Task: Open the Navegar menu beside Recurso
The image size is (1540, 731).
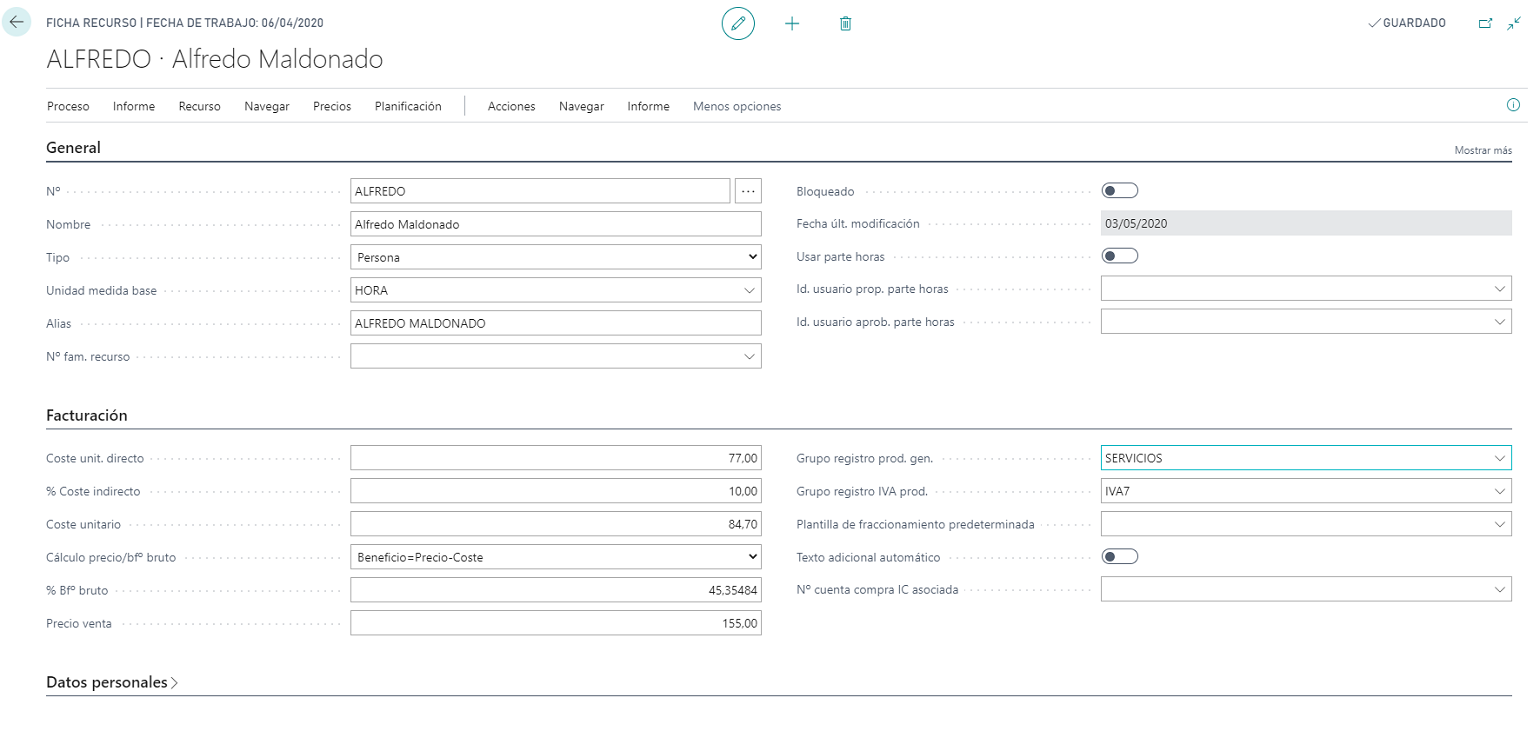Action: (267, 106)
